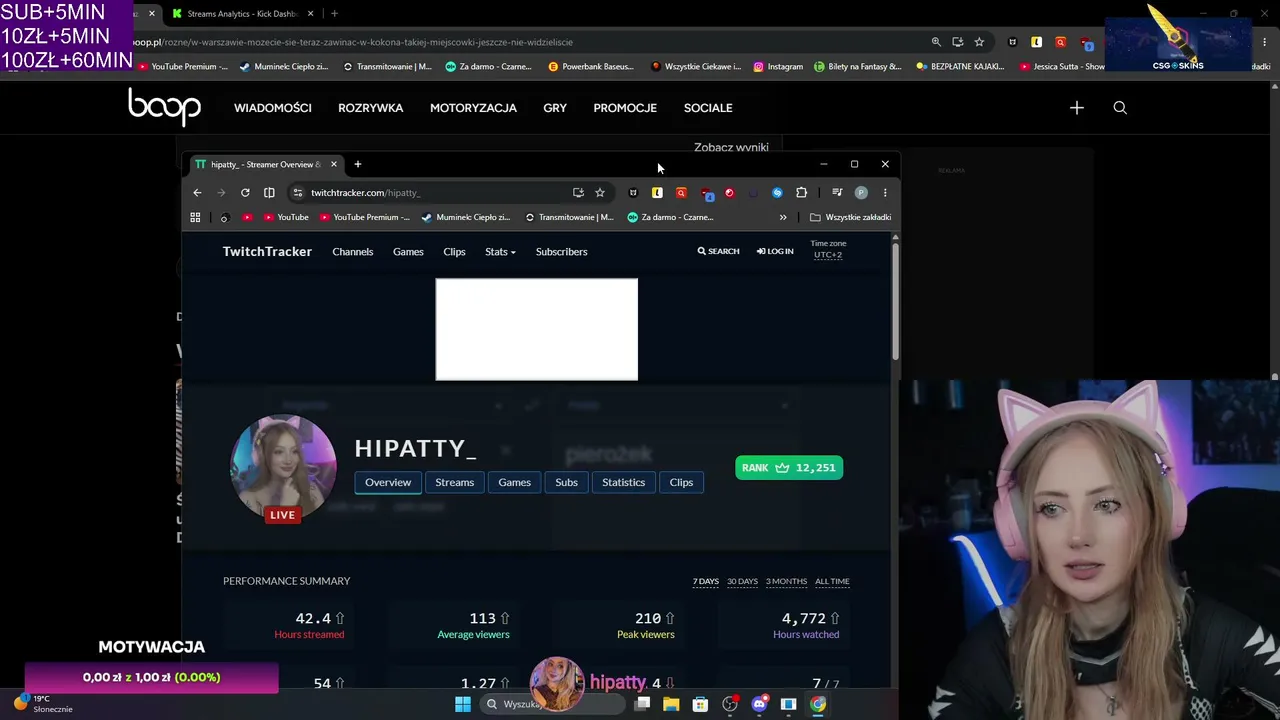
Task: Open the Clips tab under HIPATTY_
Action: [681, 482]
